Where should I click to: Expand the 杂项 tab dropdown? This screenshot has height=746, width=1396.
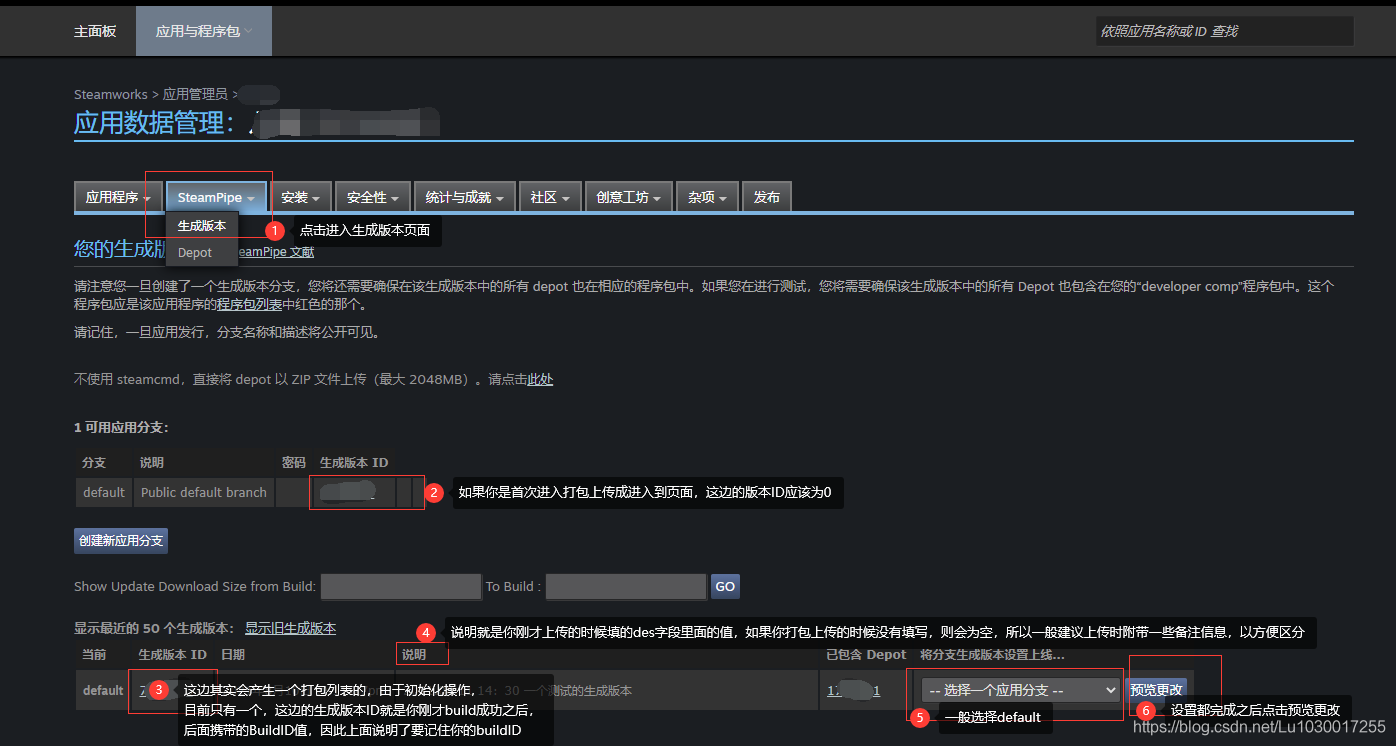tap(708, 197)
